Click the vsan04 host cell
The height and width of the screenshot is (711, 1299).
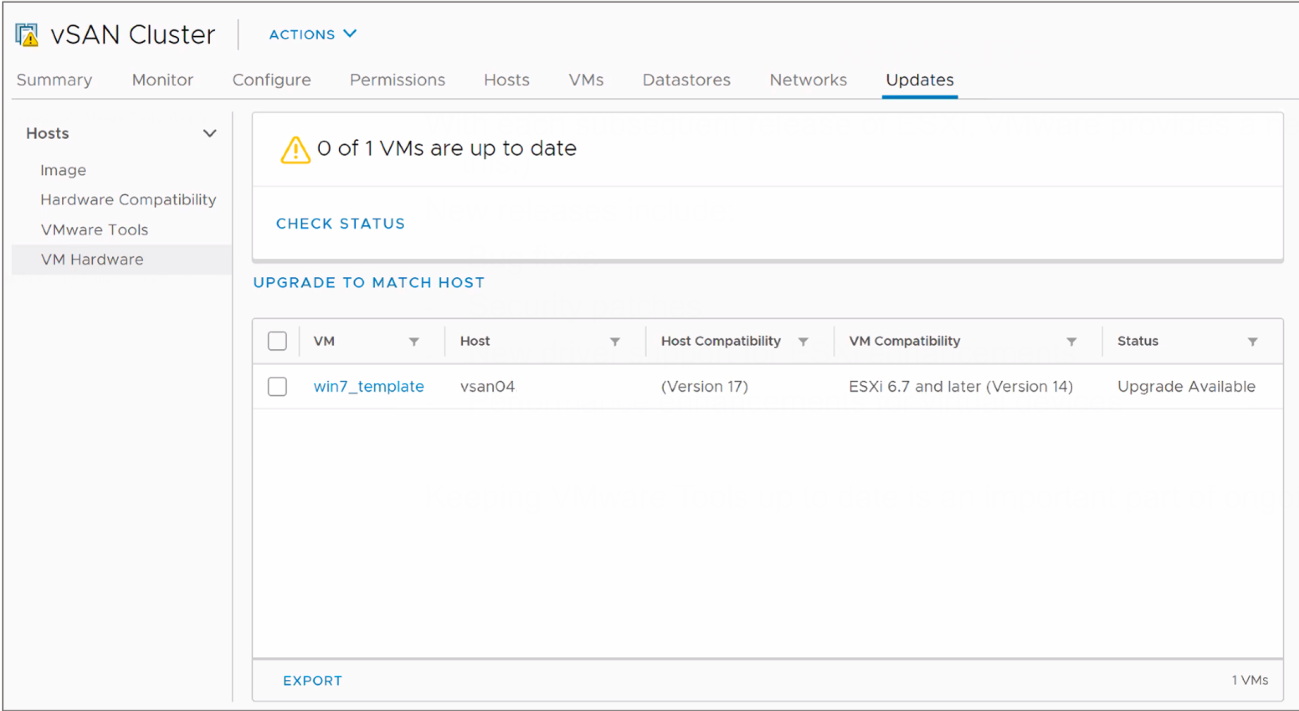coord(488,387)
